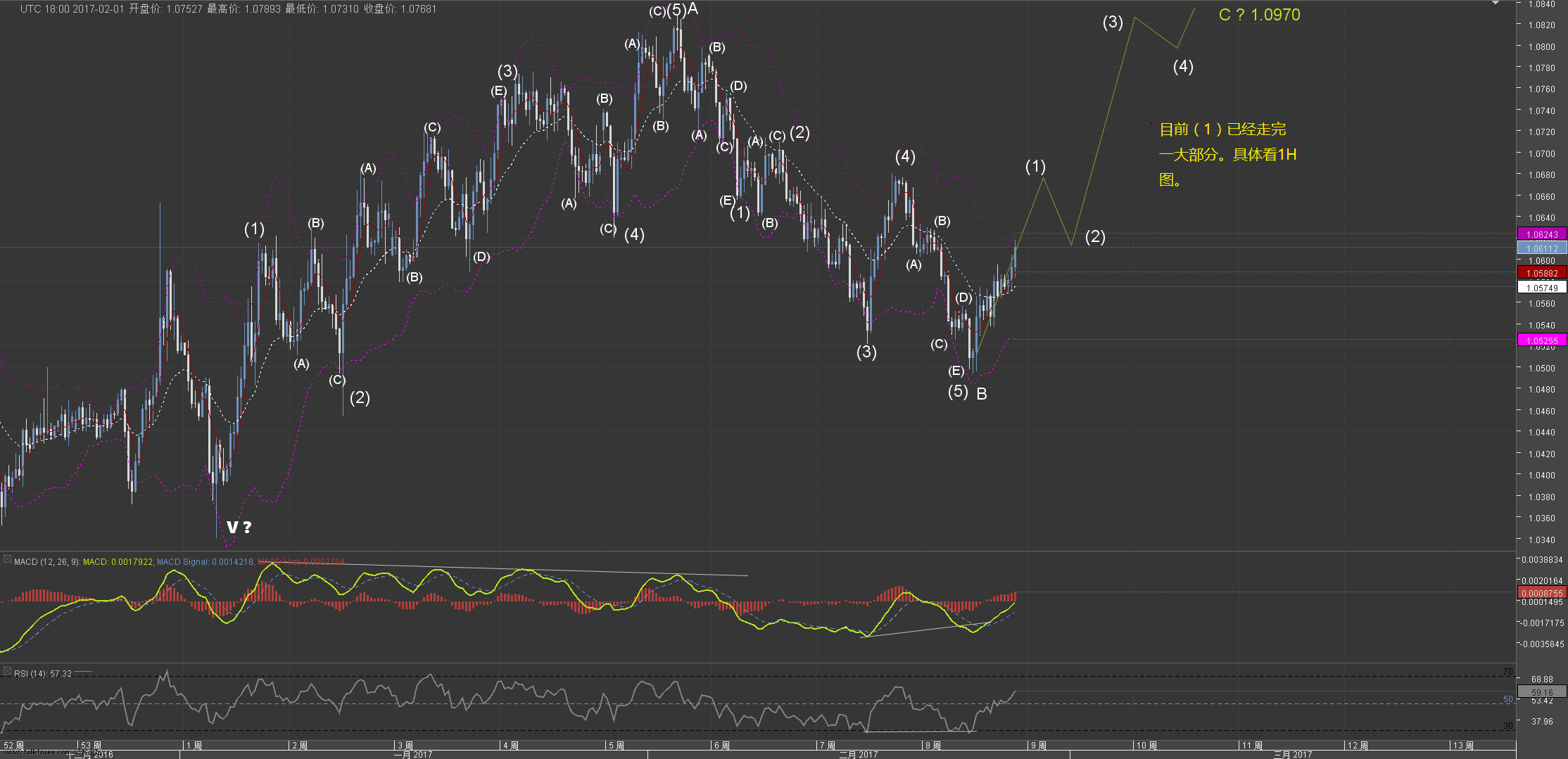This screenshot has width=1568, height=759.
Task: Click the '7 周' week label
Action: pos(828,746)
